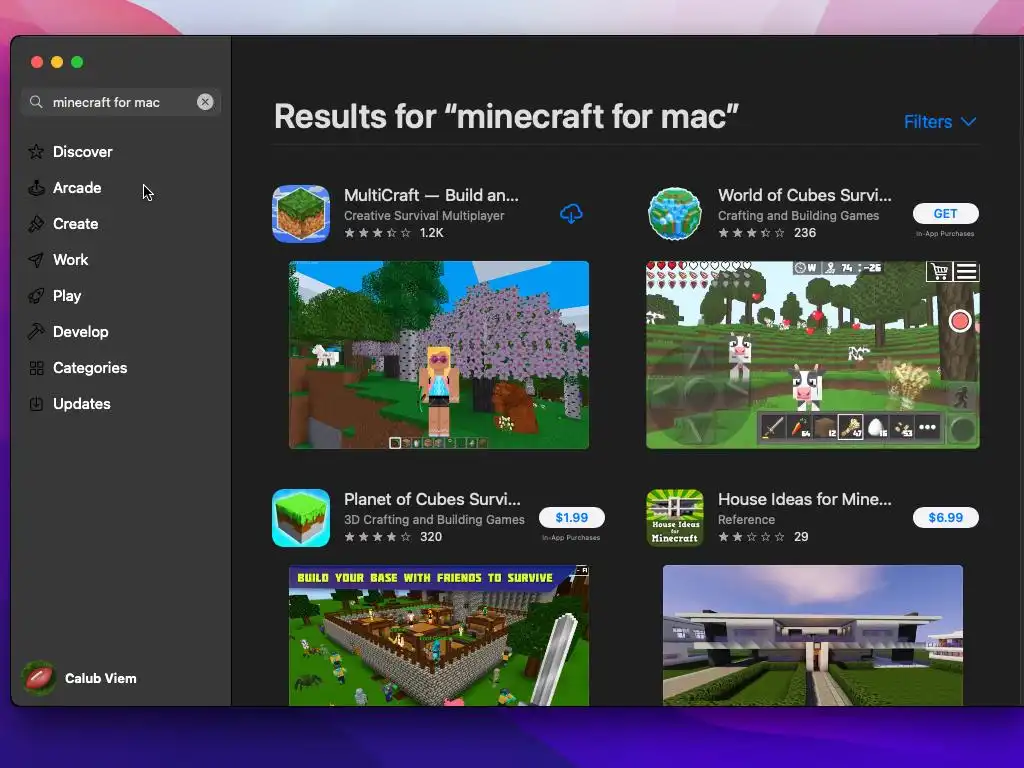Image resolution: width=1024 pixels, height=768 pixels.
Task: Open the Planet of Cubes app icon
Action: 301,518
